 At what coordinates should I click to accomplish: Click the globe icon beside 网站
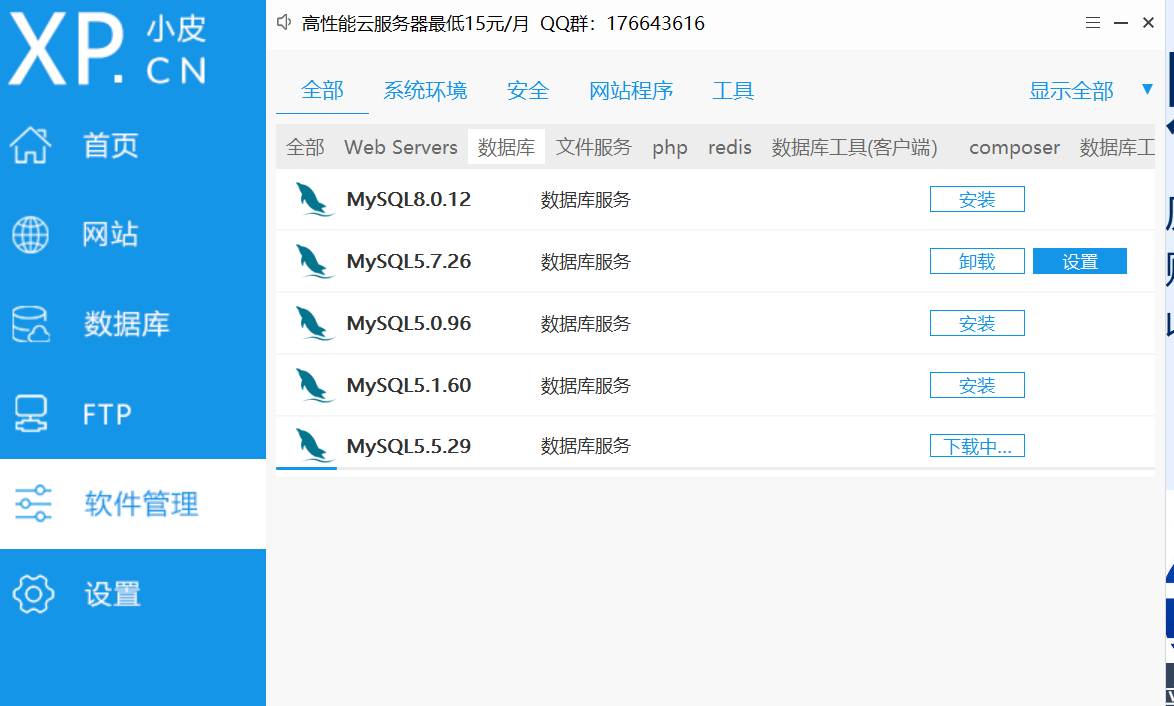pyautogui.click(x=31, y=234)
